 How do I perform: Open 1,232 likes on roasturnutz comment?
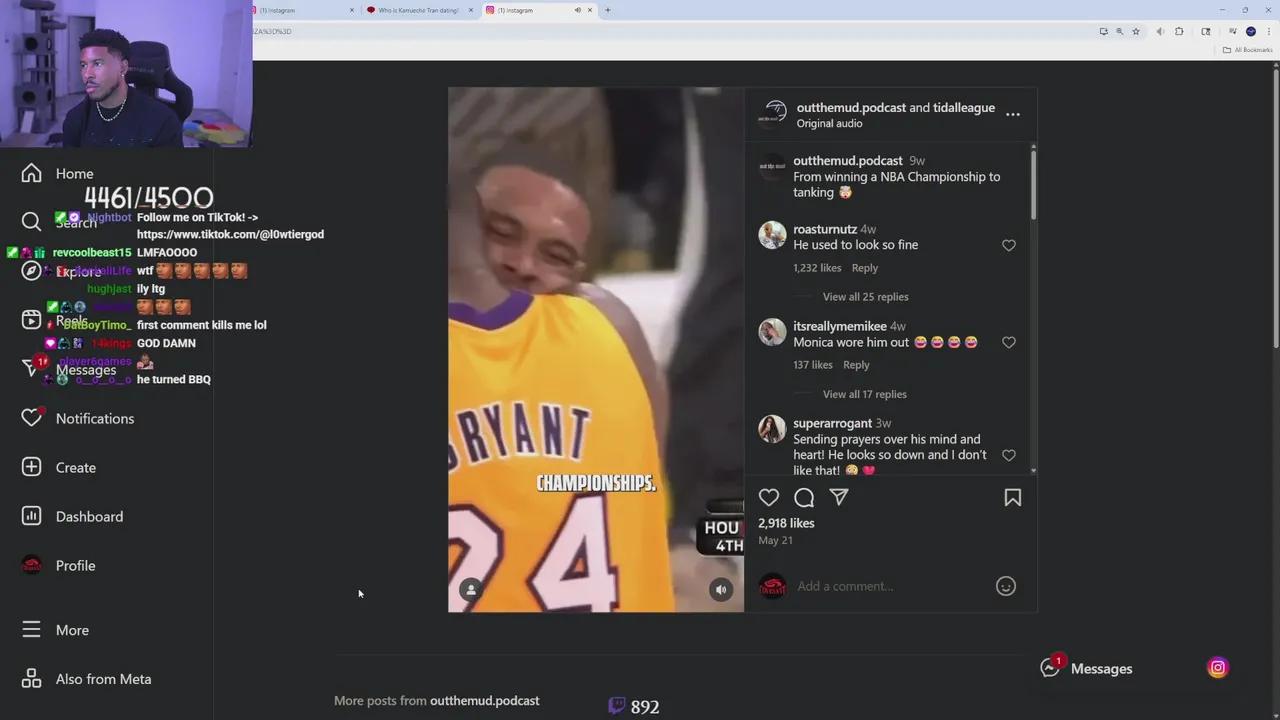click(x=817, y=268)
